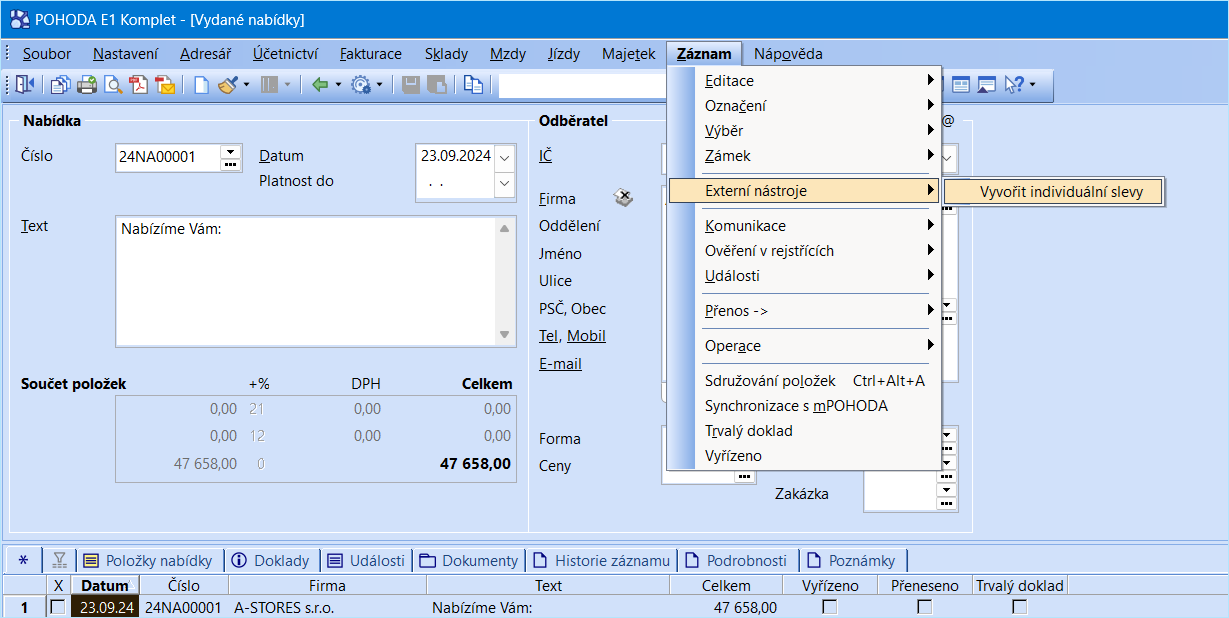1229x618 pixels.
Task: Click the grey columns toolbar icon
Action: [269, 86]
